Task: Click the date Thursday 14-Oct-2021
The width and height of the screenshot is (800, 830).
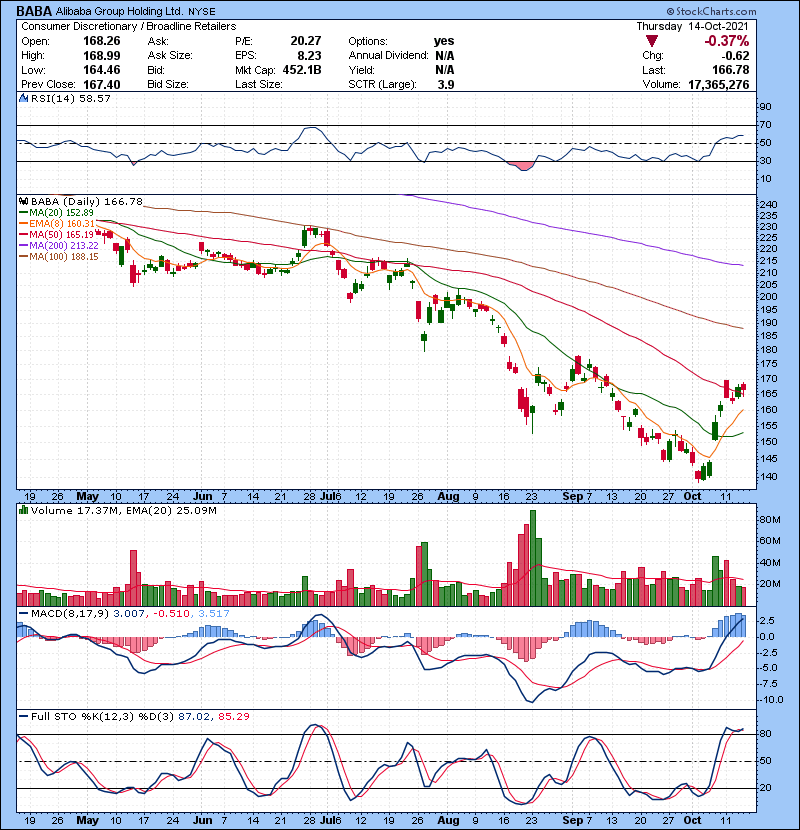Action: [693, 26]
